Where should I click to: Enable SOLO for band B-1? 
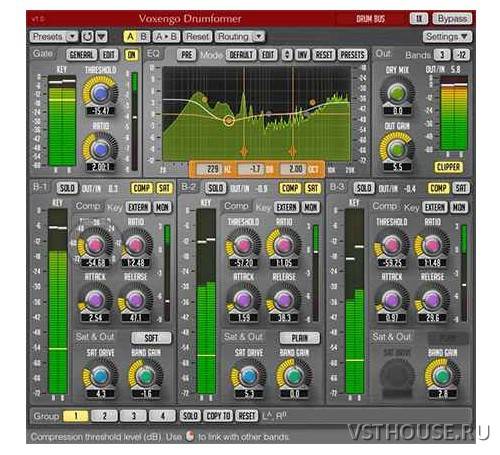coord(67,188)
